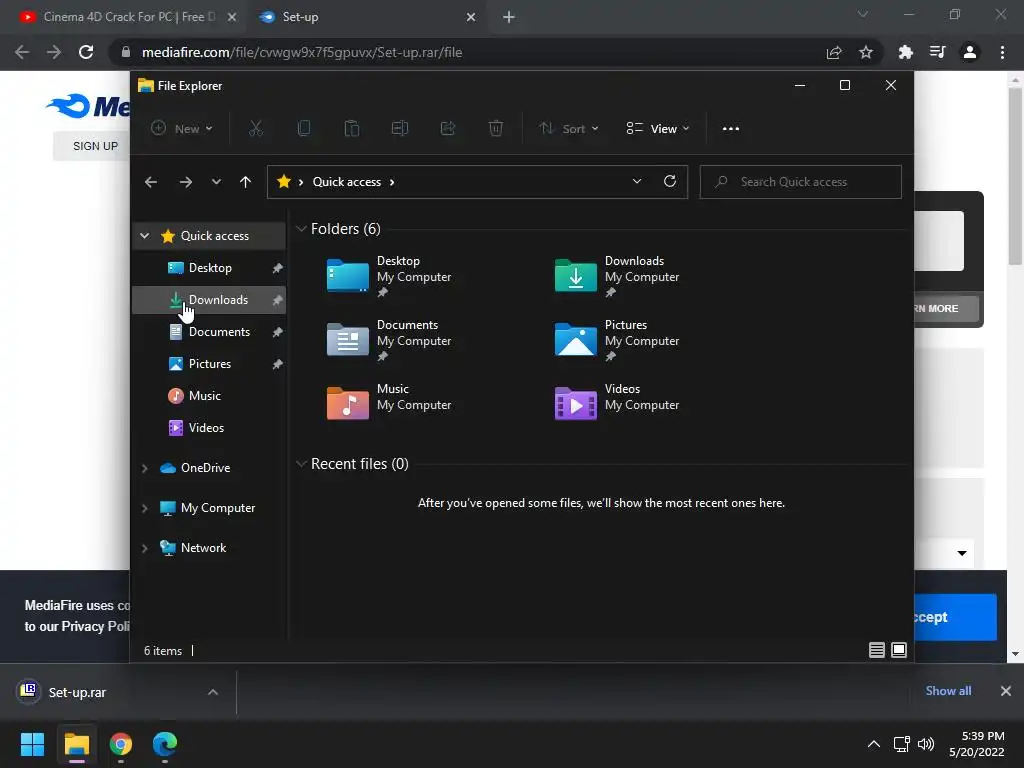Select Music in the navigation pane
Viewport: 1024px width, 768px height.
pyautogui.click(x=209, y=396)
